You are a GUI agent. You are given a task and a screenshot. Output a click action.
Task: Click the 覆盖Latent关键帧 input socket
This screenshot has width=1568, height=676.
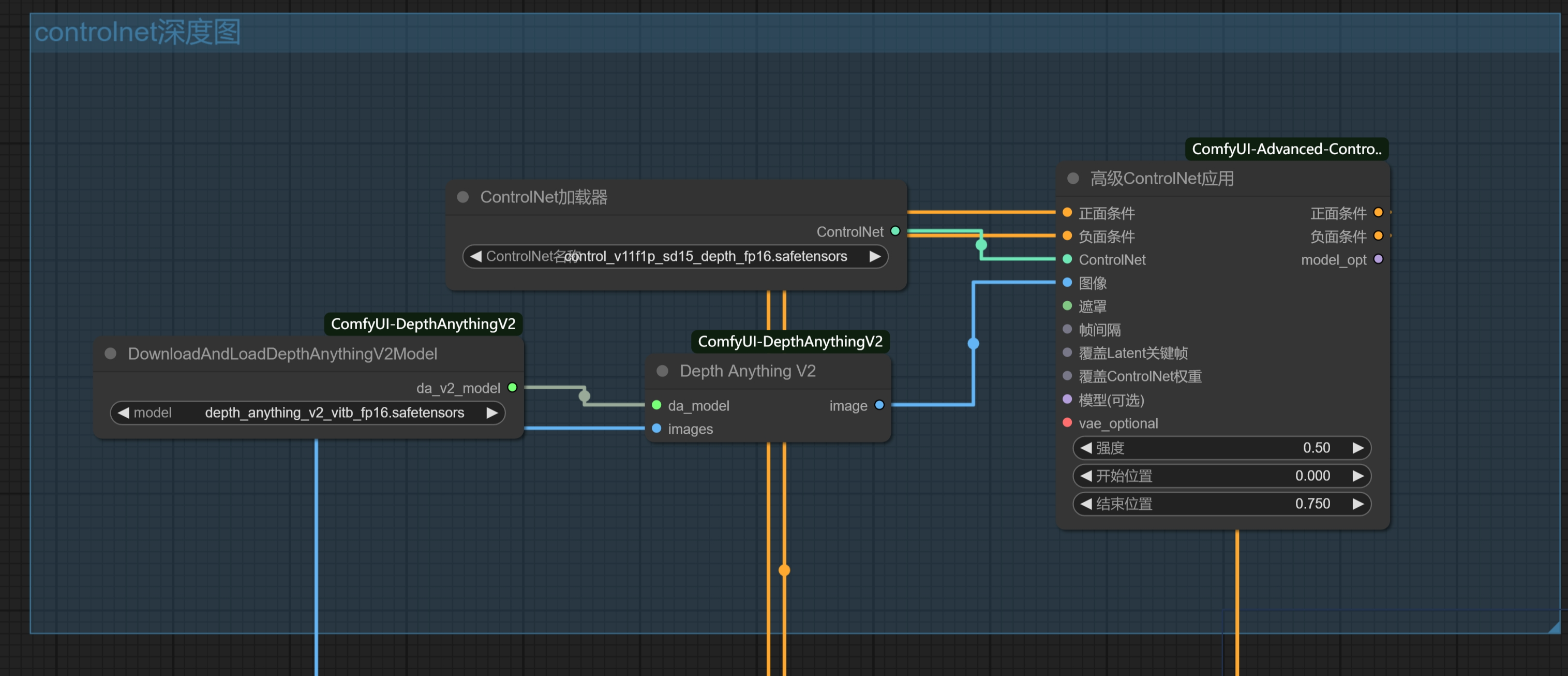(x=1067, y=352)
